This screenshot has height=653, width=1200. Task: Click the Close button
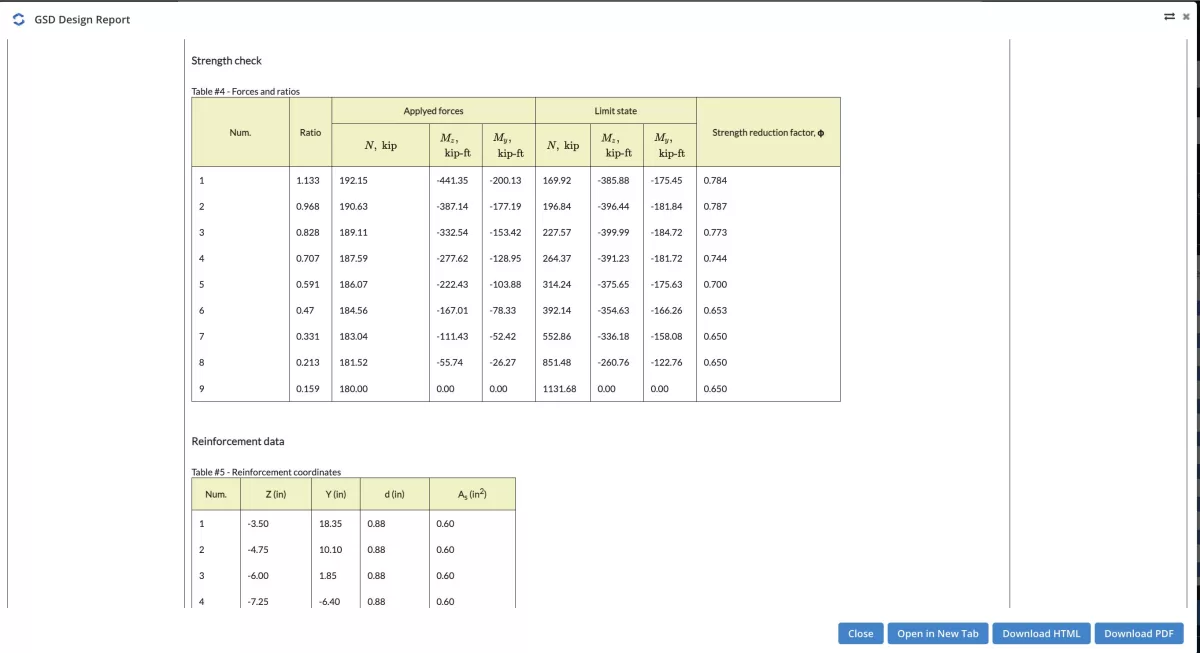coord(860,633)
